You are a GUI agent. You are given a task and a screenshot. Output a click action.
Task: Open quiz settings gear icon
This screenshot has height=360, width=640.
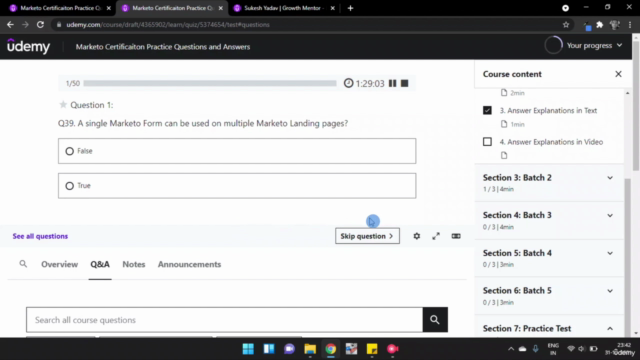tap(416, 236)
